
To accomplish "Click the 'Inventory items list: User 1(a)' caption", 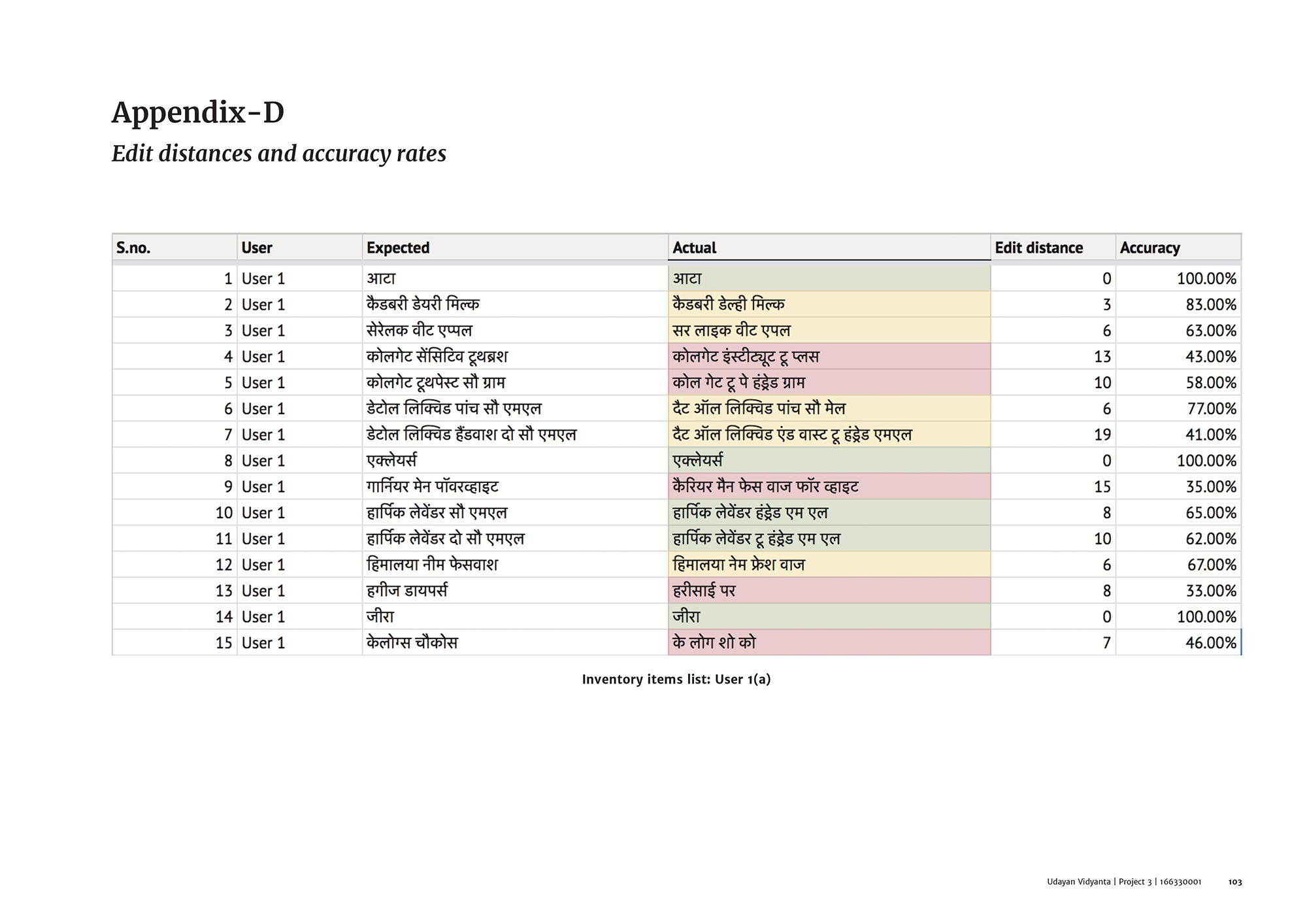I will click(x=676, y=680).
